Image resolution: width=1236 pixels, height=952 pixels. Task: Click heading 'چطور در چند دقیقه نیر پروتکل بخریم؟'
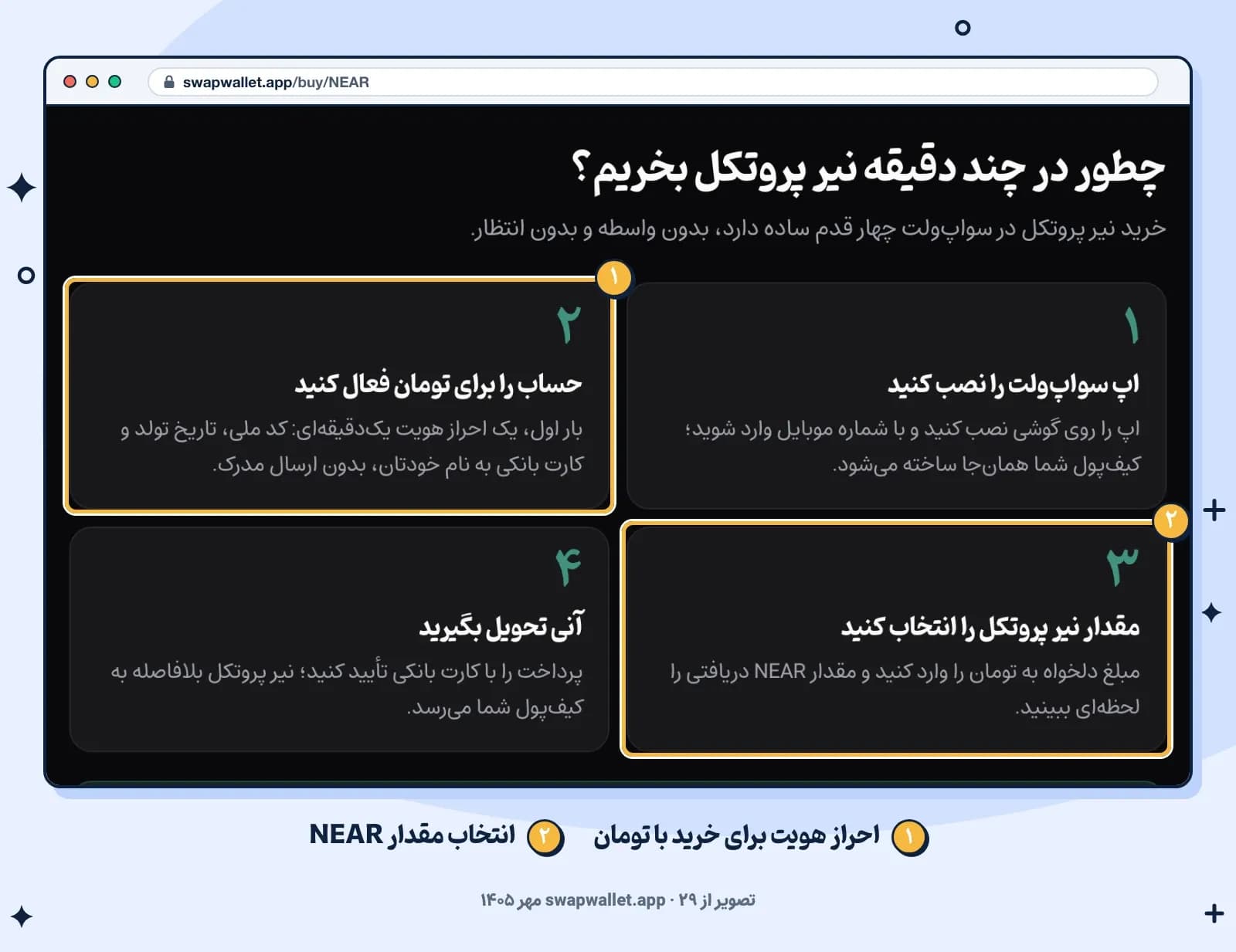click(x=868, y=170)
